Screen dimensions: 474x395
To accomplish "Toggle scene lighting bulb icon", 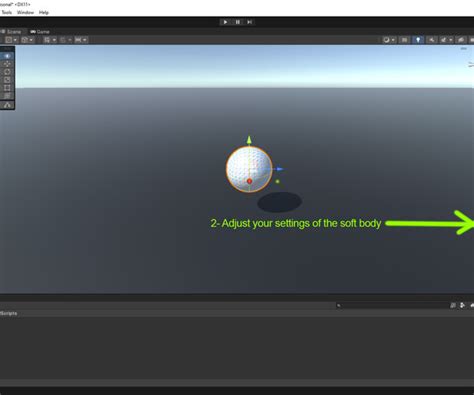I will point(418,40).
